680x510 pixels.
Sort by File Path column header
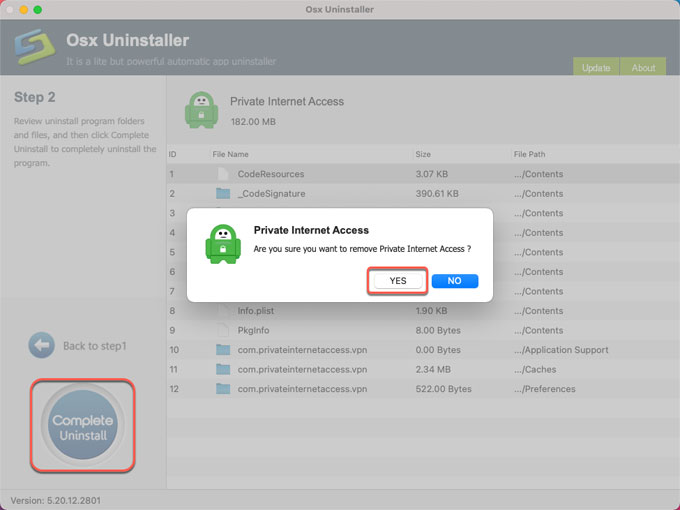pos(530,155)
